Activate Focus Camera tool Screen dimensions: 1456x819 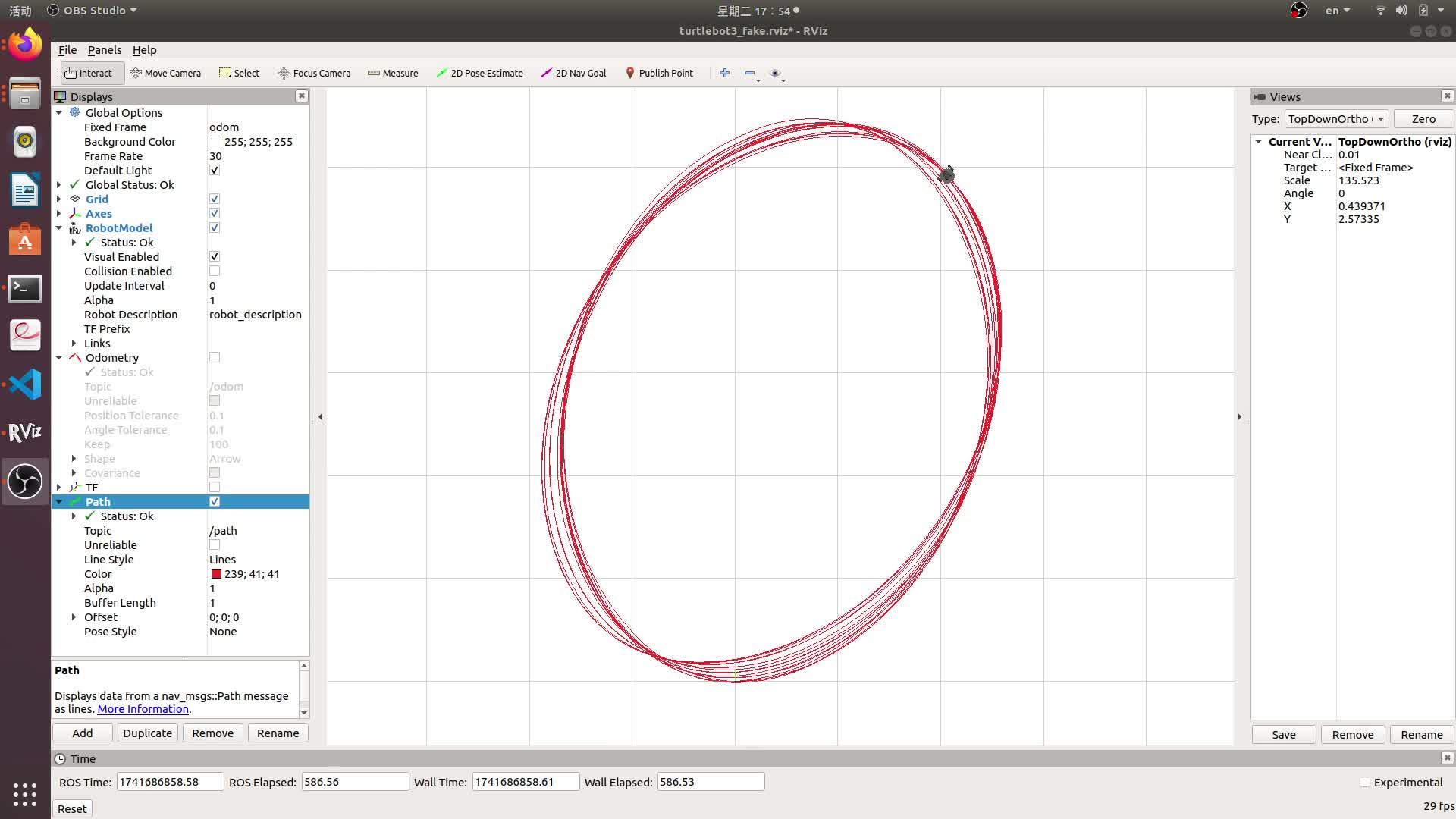tap(314, 73)
